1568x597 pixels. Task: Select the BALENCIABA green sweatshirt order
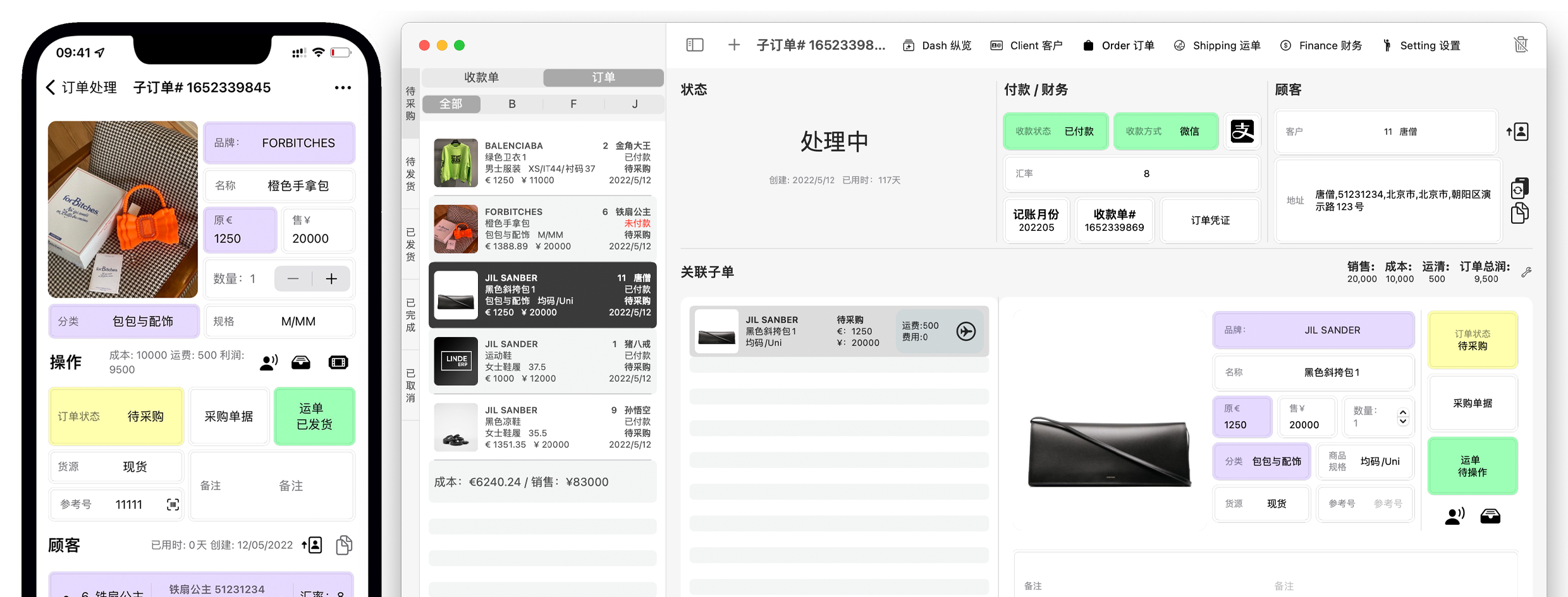(x=542, y=163)
